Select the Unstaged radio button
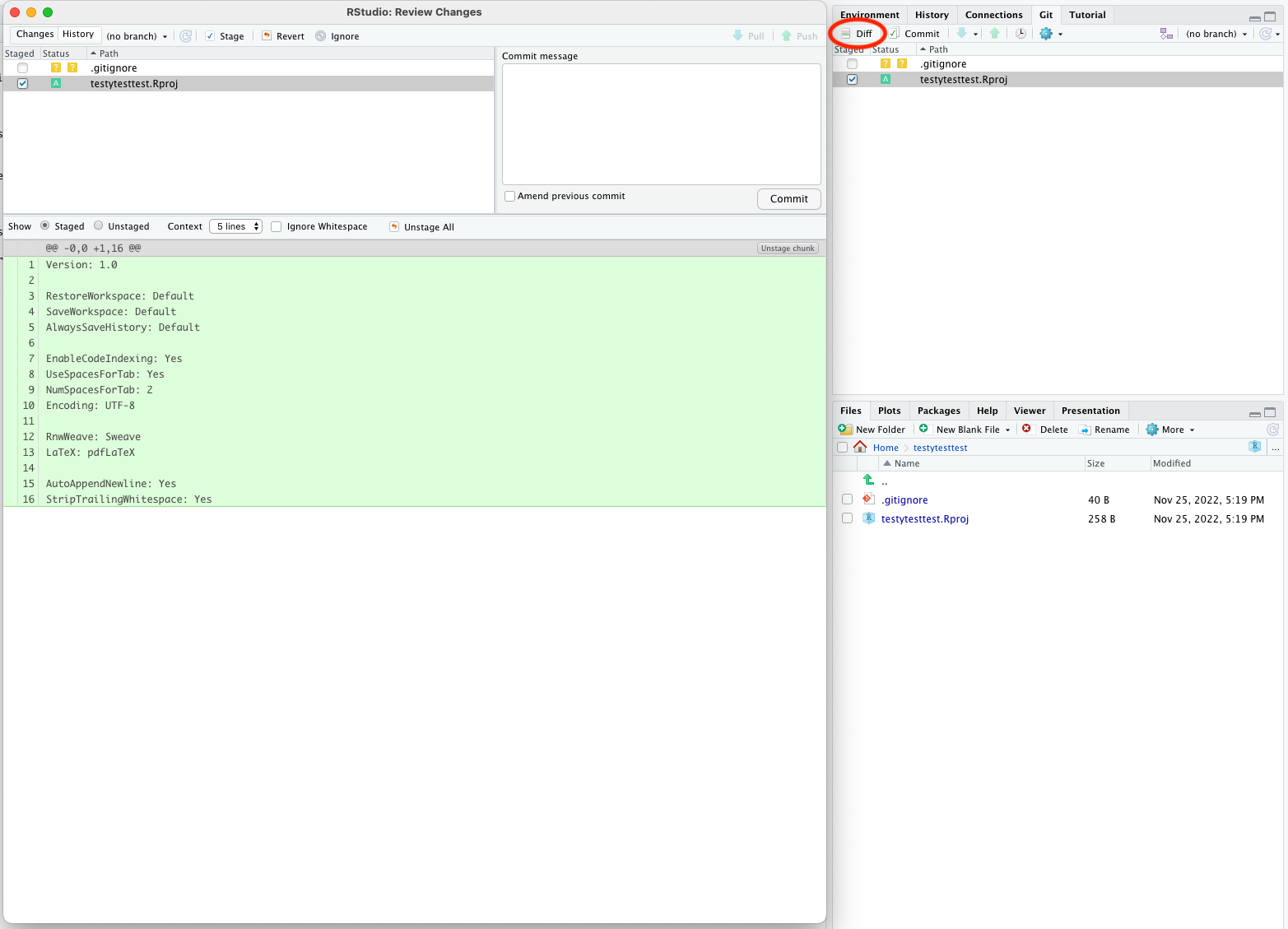The height and width of the screenshot is (929, 1288). tap(99, 226)
